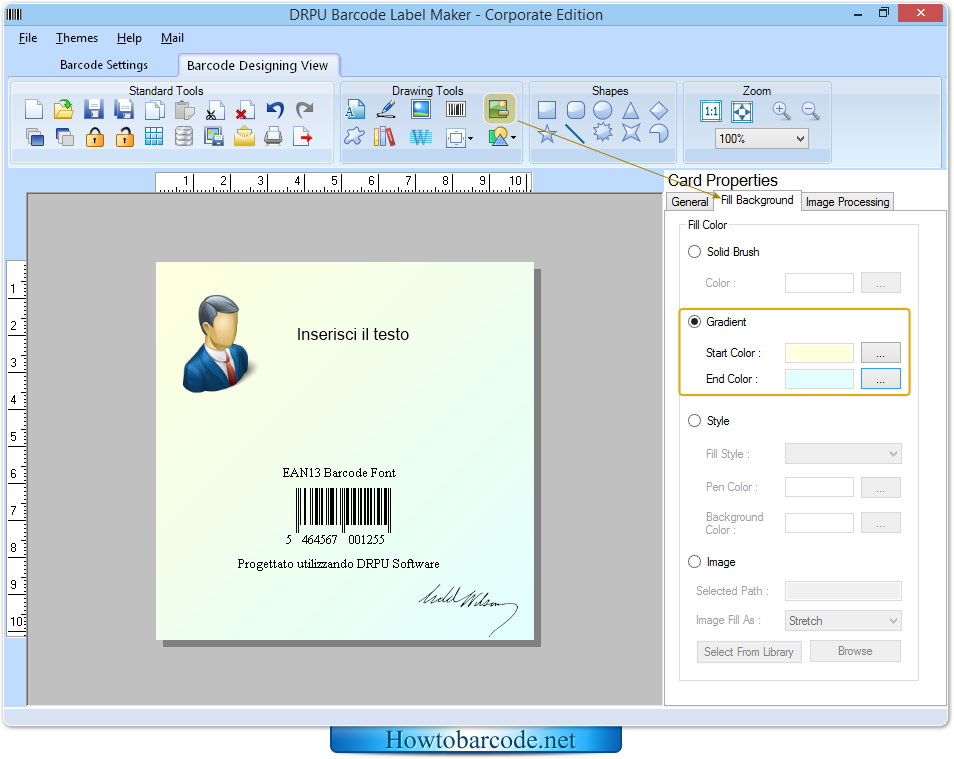954x759 pixels.
Task: Choose the Style fill option
Action: [x=694, y=421]
